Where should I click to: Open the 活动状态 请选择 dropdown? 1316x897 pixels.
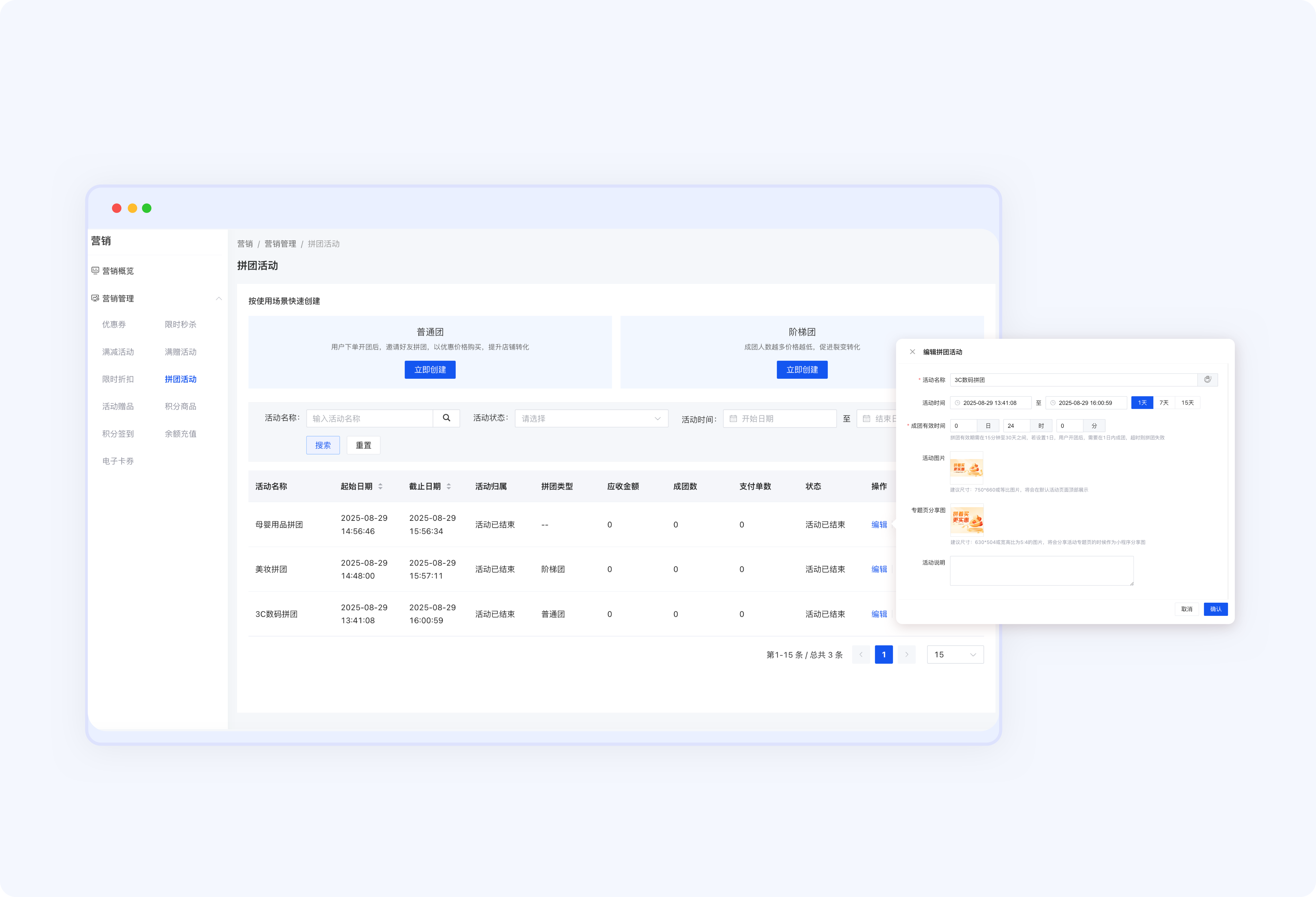click(x=591, y=418)
